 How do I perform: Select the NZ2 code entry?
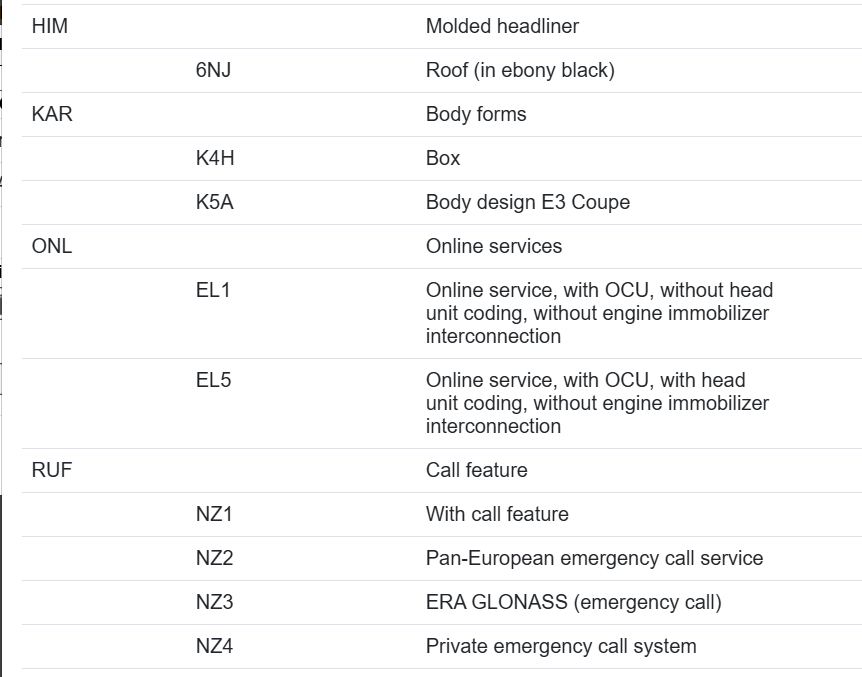pos(214,558)
